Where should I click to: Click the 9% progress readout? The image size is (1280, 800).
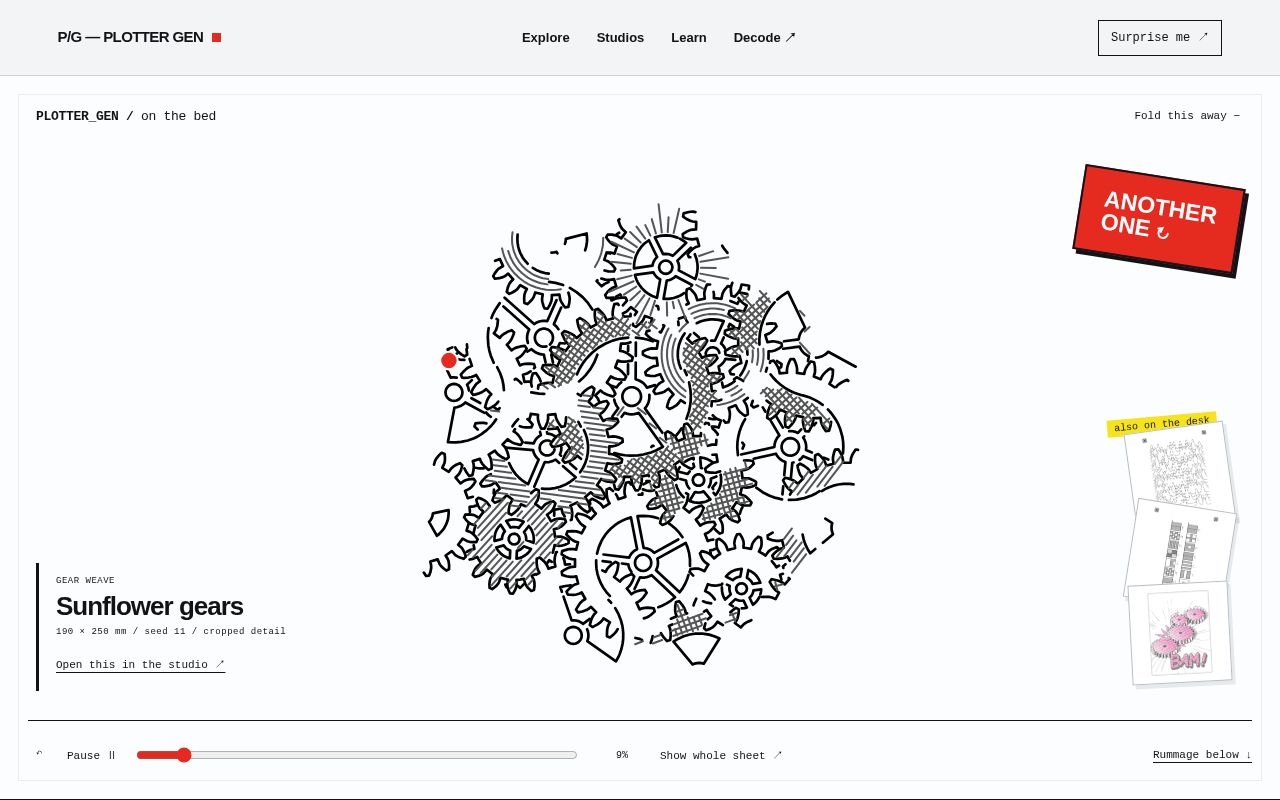(x=622, y=755)
